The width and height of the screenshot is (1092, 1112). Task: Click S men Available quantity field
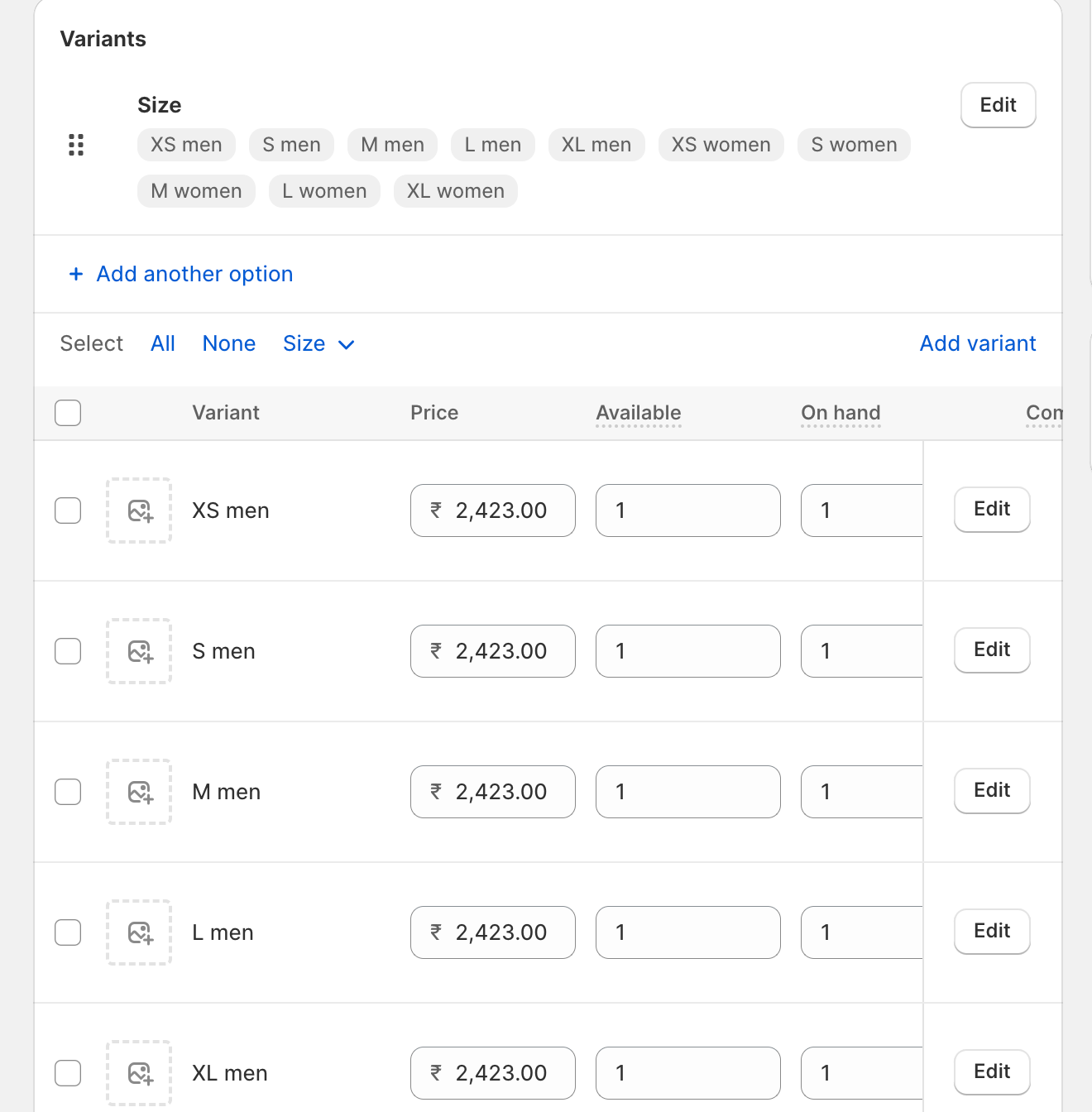pyautogui.click(x=688, y=651)
